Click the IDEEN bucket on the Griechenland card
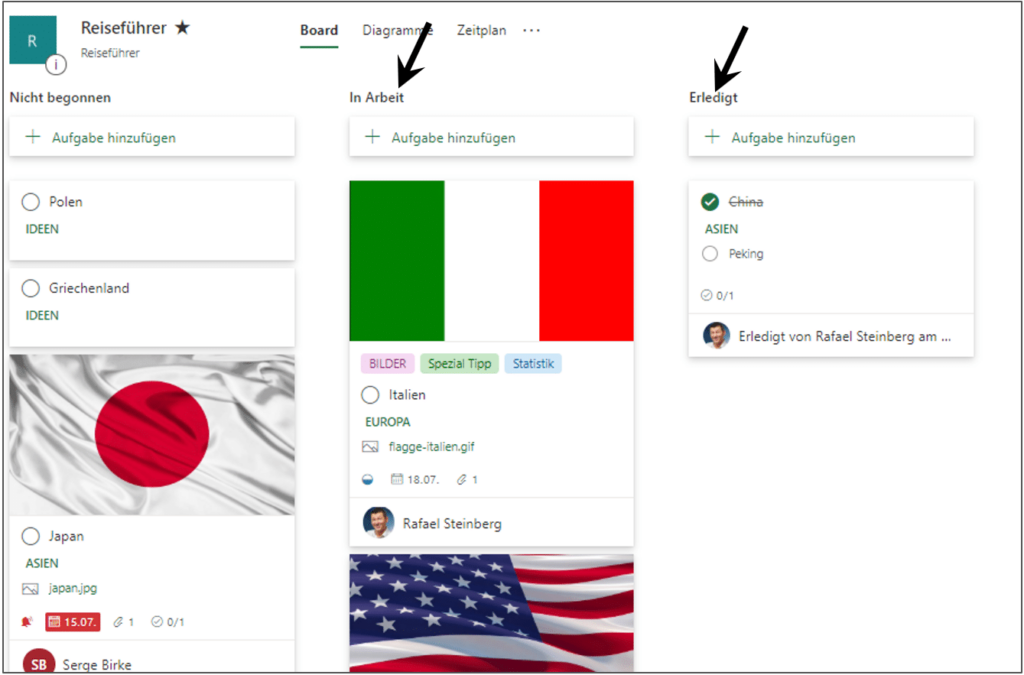 tap(42, 315)
